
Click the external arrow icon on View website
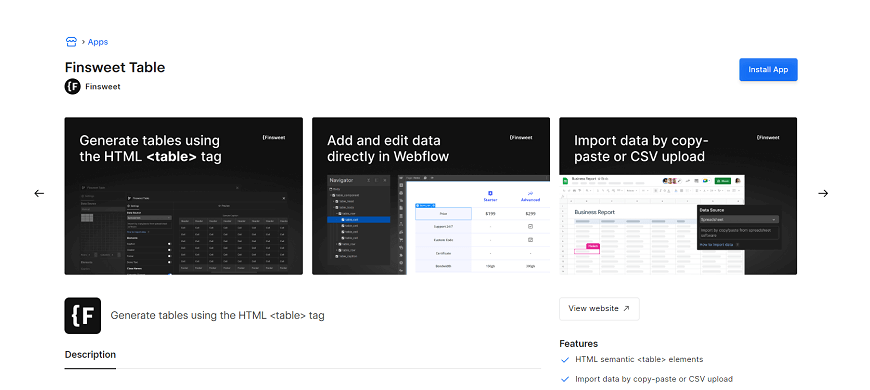coord(626,309)
